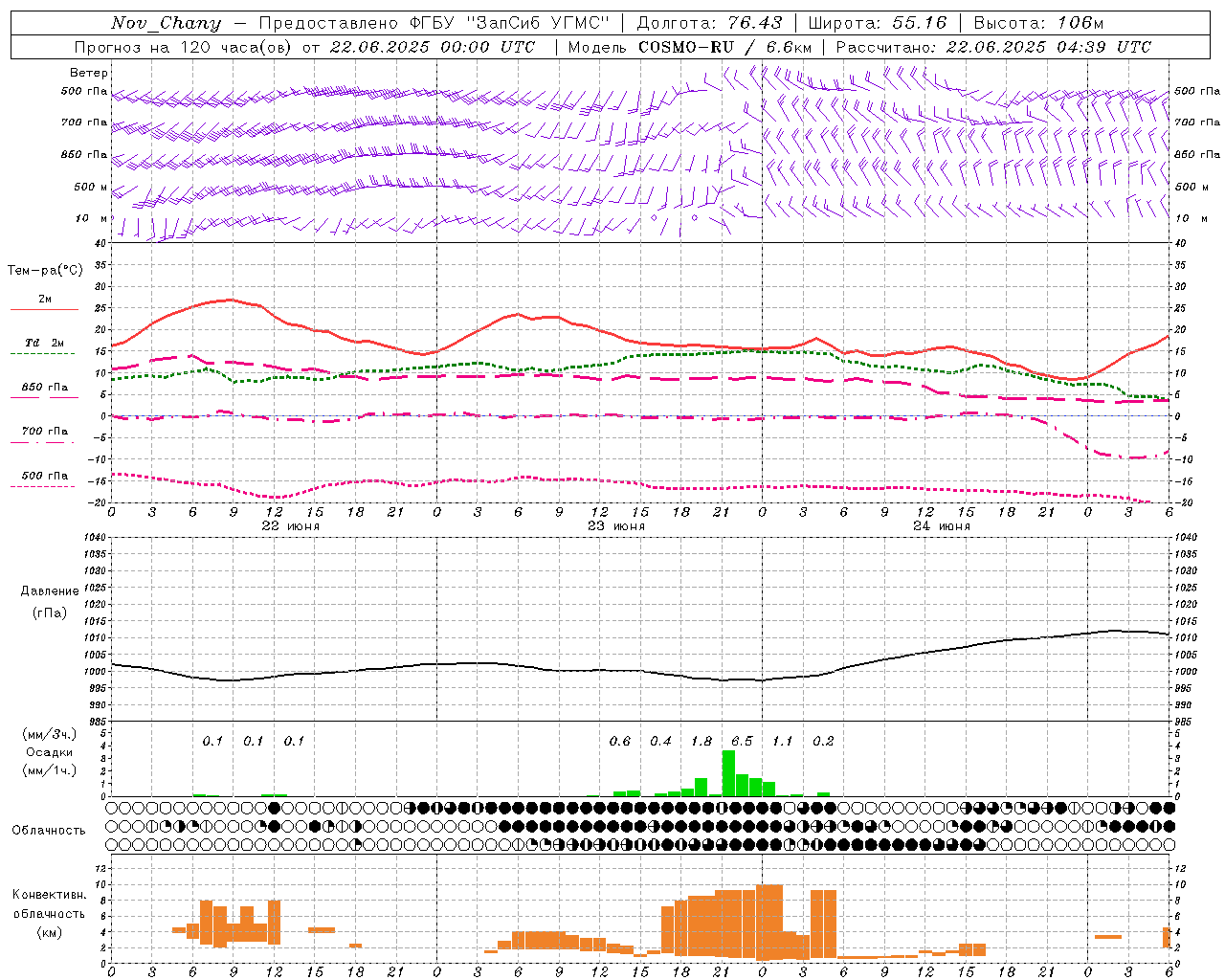Click the "0.4" three-hour precipitation value
The width and height of the screenshot is (1225, 980).
pyautogui.click(x=660, y=742)
